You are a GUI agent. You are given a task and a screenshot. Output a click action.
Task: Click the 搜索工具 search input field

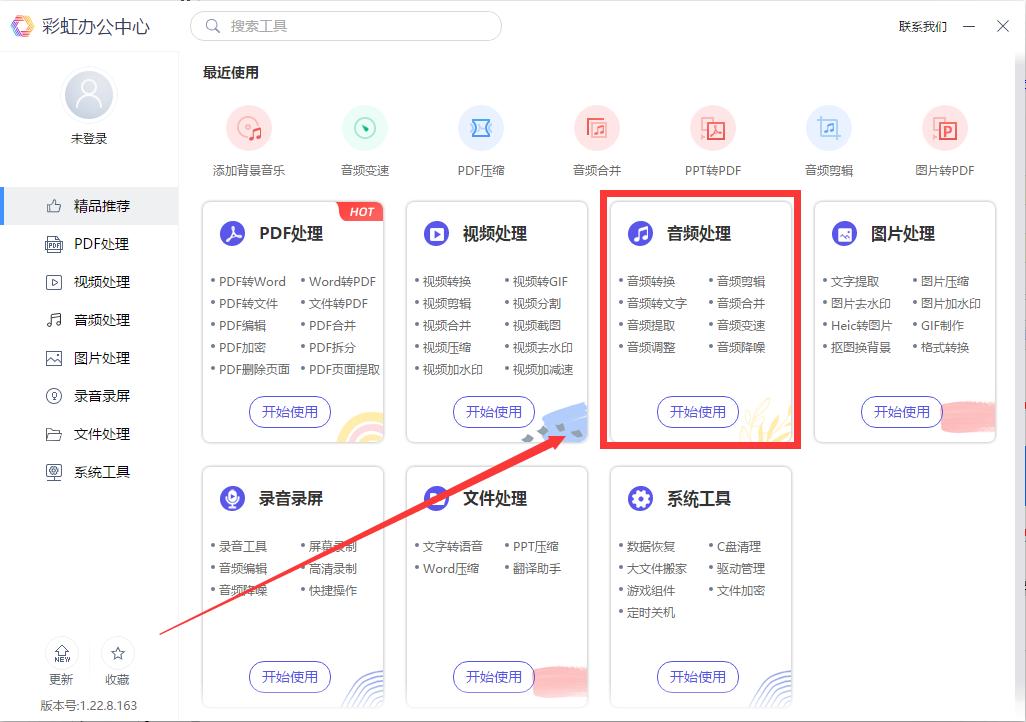[x=345, y=27]
